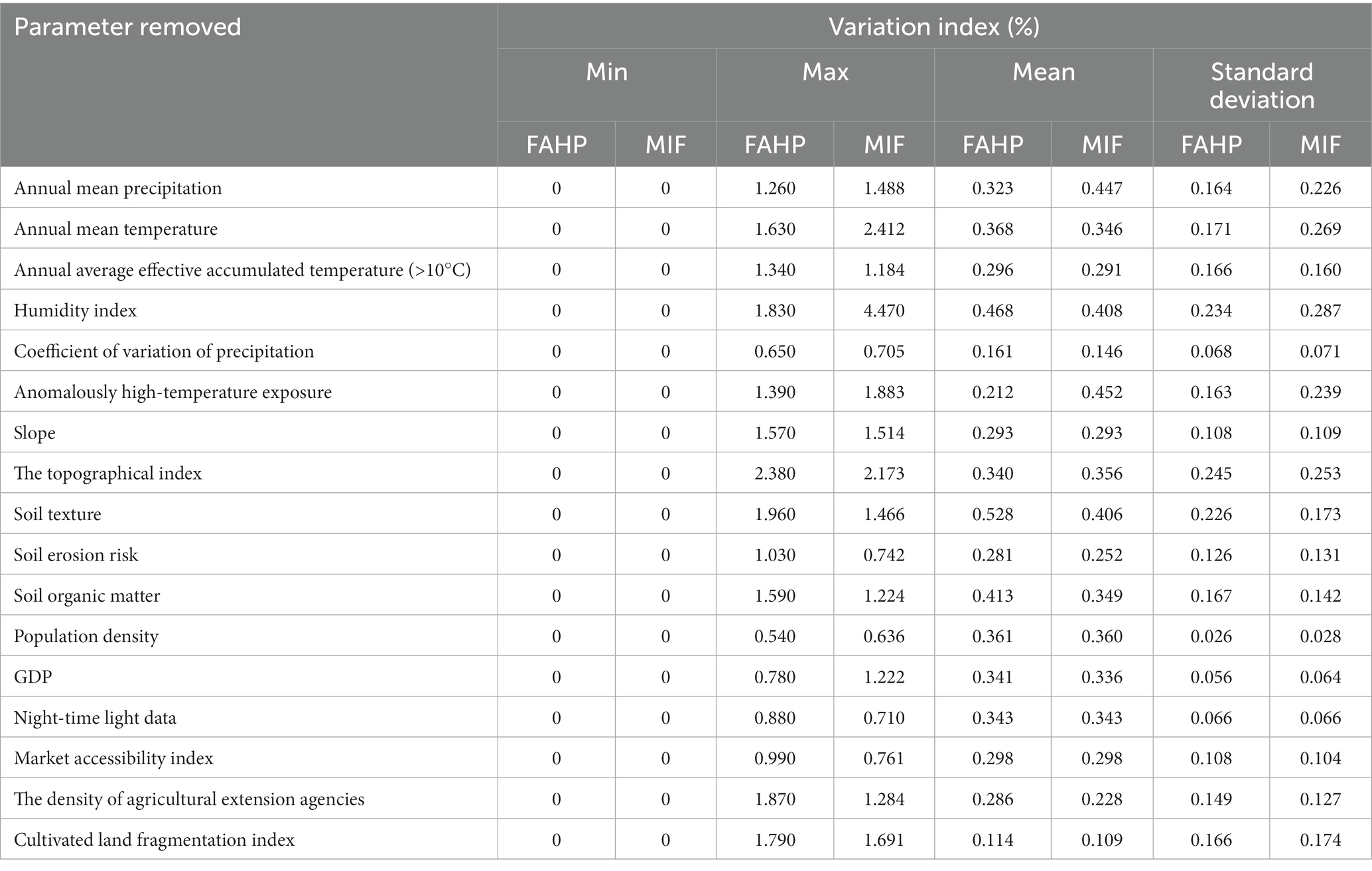The height and width of the screenshot is (871, 1372).
Task: Click Slope Max FAHP value 1.570
Action: (775, 433)
